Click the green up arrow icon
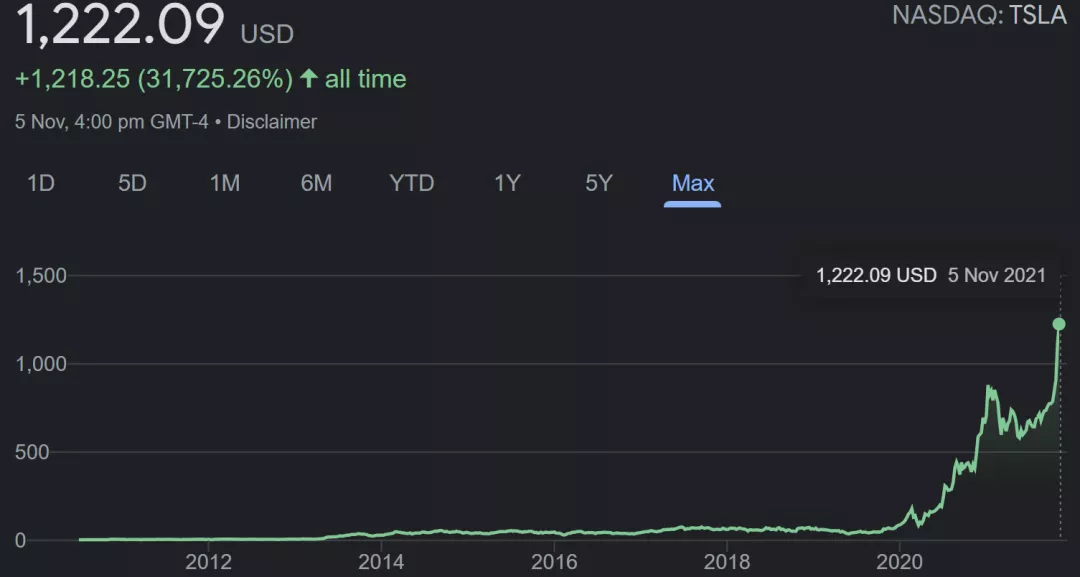 click(308, 79)
